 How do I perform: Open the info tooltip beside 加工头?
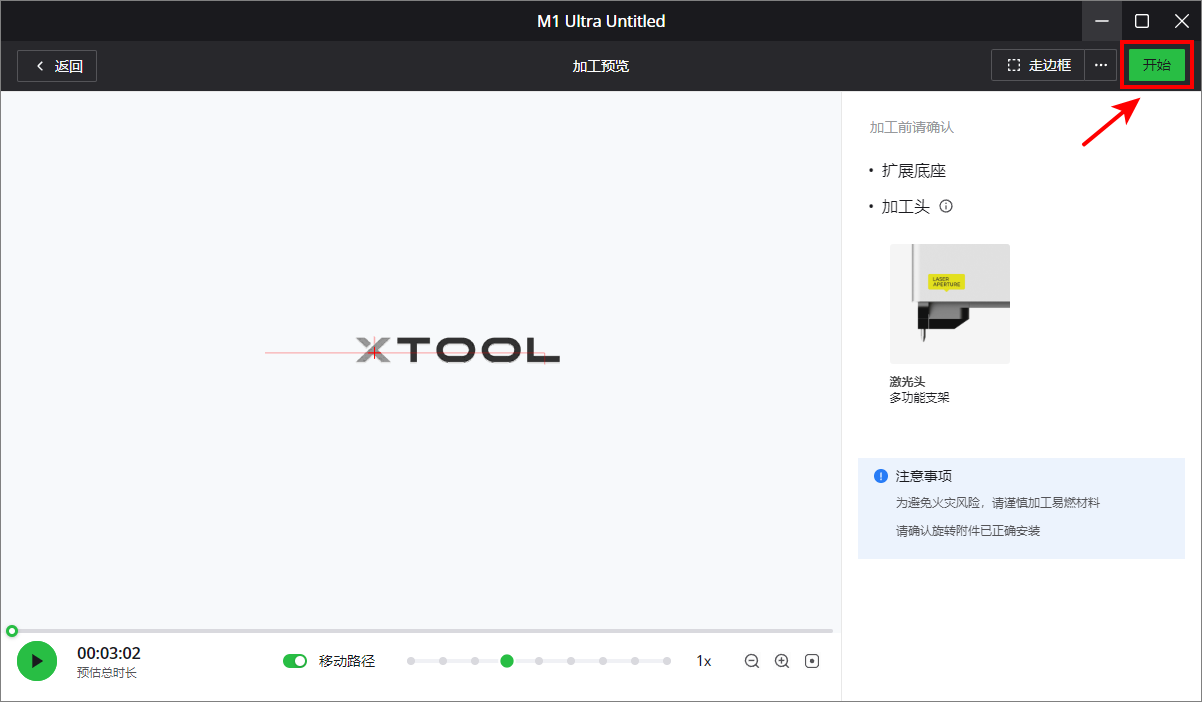point(946,207)
